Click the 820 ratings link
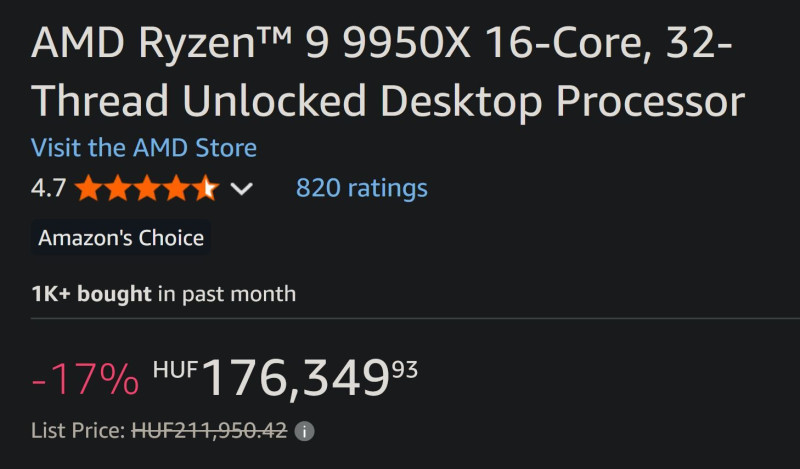 click(361, 188)
